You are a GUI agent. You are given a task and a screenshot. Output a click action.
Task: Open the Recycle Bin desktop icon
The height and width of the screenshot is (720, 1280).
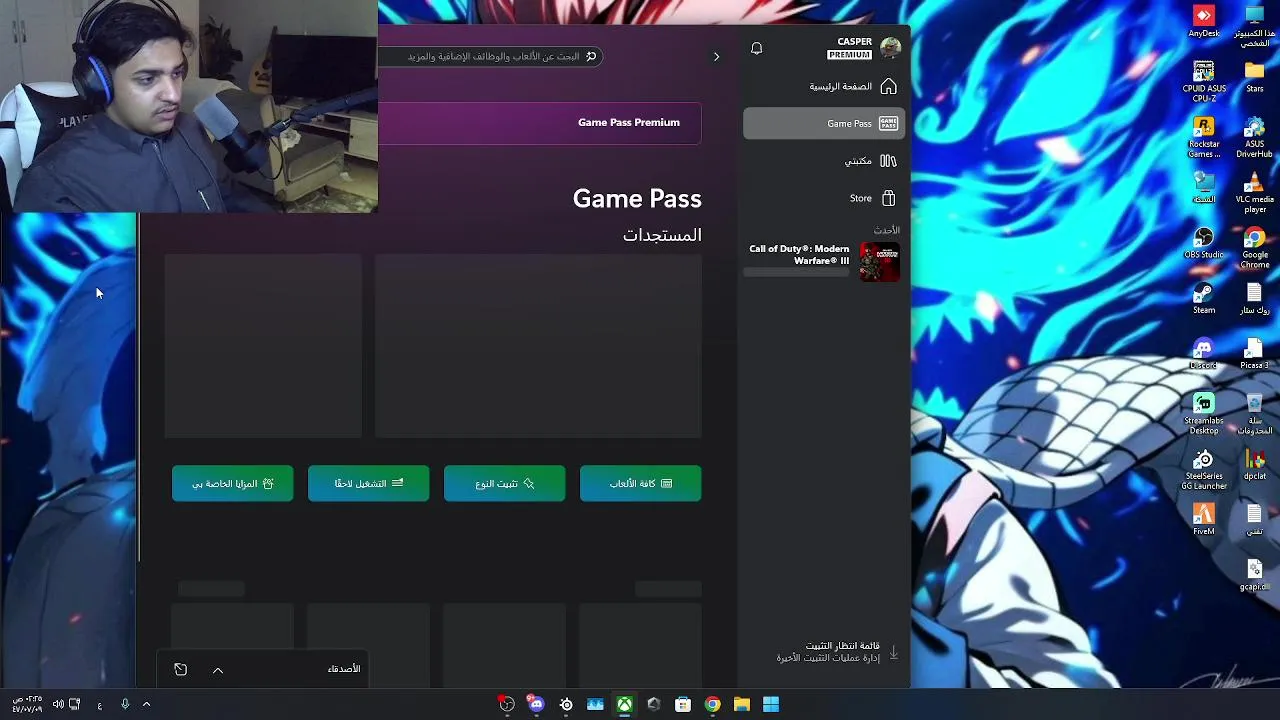(x=1254, y=414)
